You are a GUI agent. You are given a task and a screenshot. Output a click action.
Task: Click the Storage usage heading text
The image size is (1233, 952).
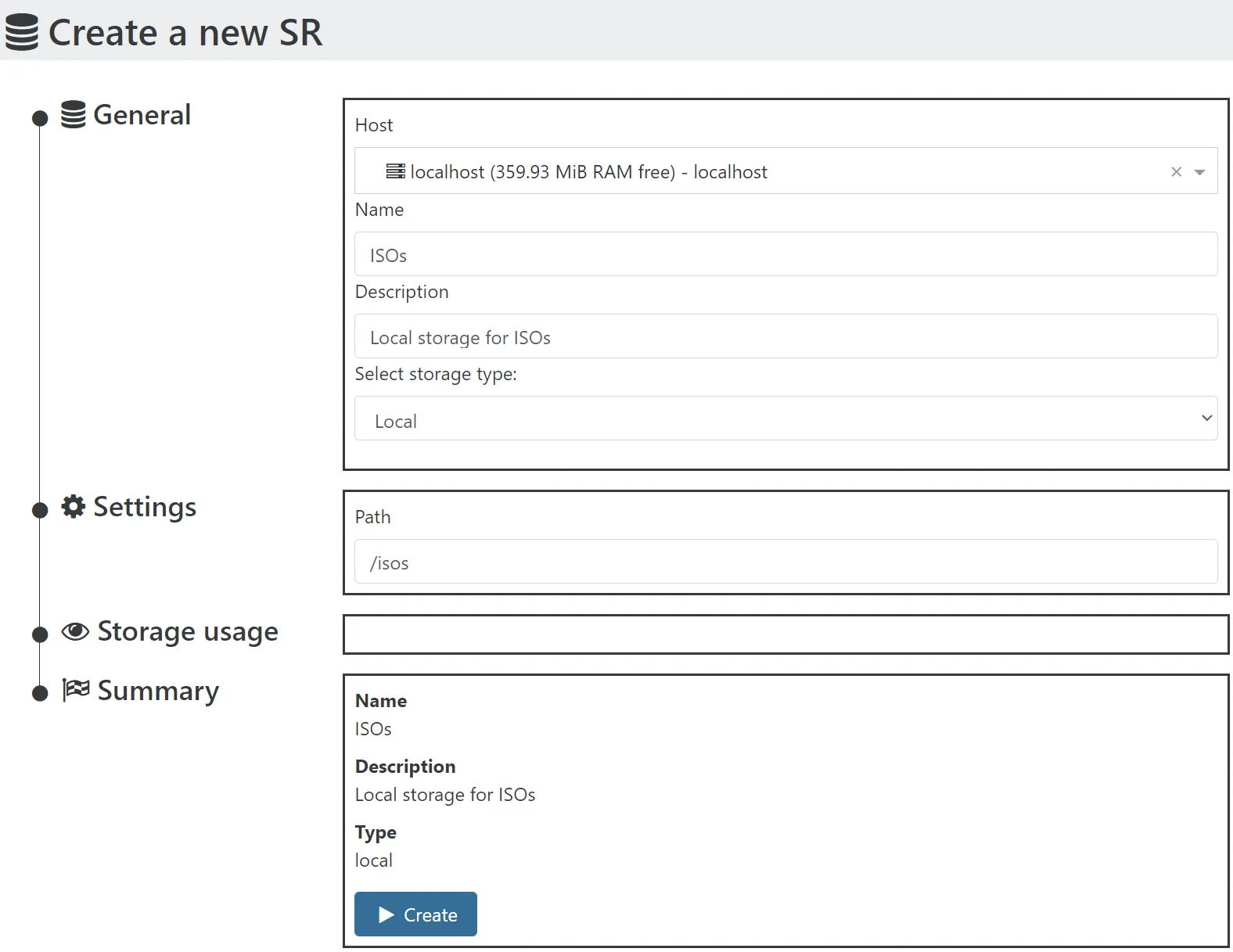point(188,631)
